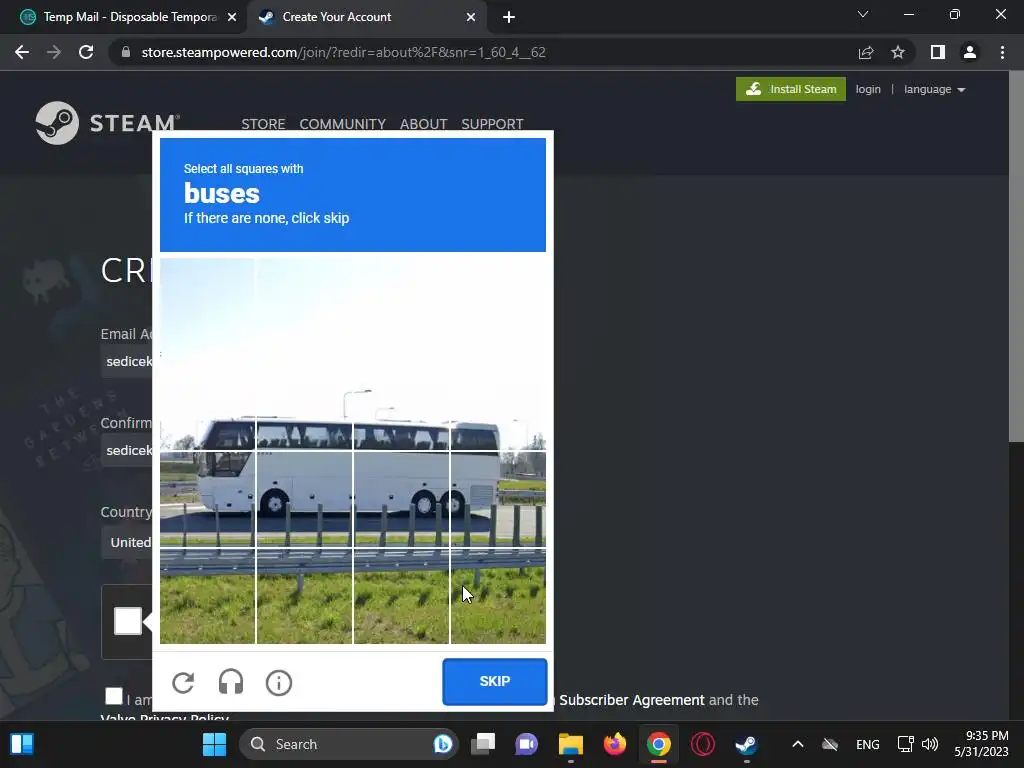Close the Temp Mail tab
Image resolution: width=1024 pixels, height=768 pixels.
[232, 18]
